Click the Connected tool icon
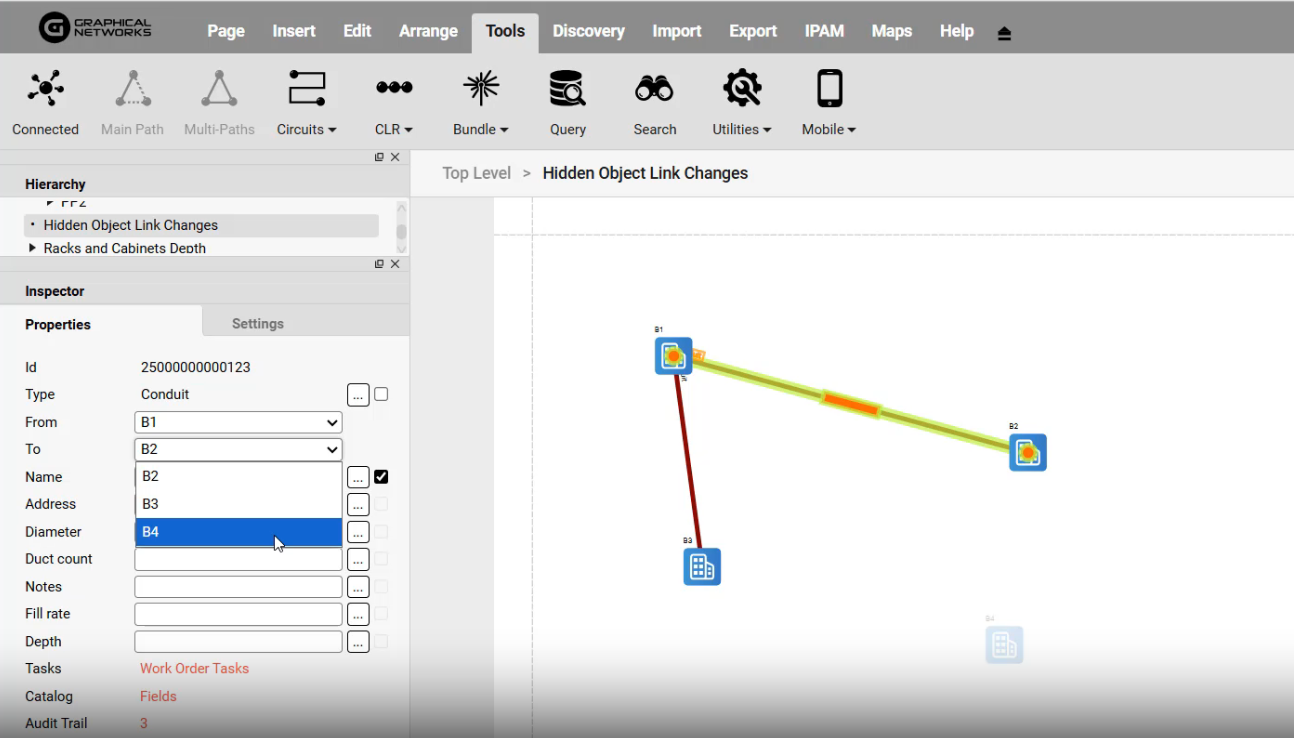This screenshot has height=738, width=1294. 46,89
